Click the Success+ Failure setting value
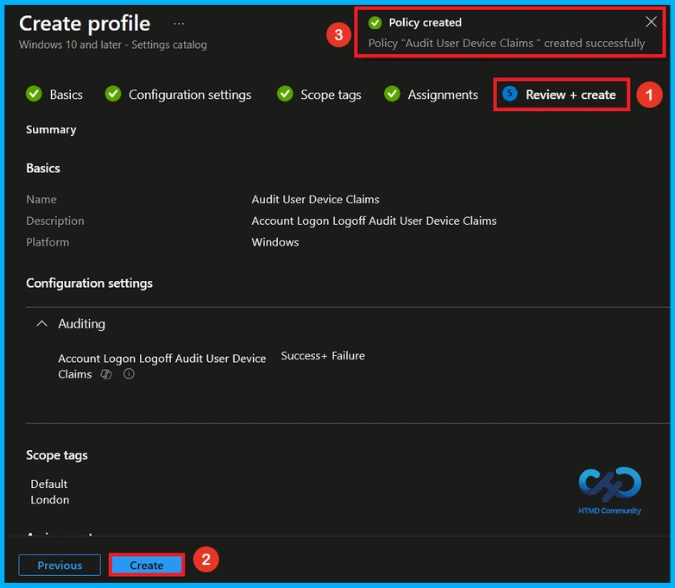Viewport: 675px width, 588px height. tap(323, 356)
